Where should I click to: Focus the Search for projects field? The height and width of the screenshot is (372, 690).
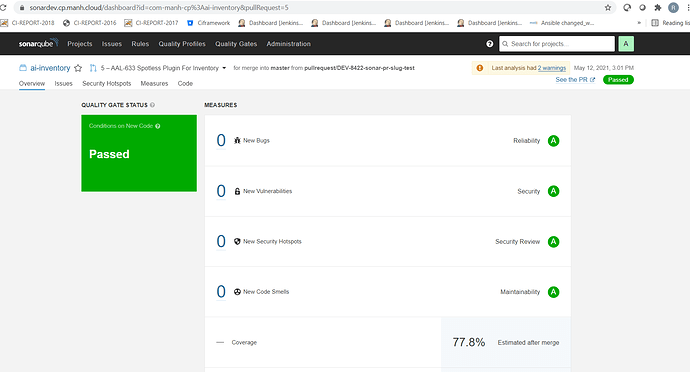557,44
